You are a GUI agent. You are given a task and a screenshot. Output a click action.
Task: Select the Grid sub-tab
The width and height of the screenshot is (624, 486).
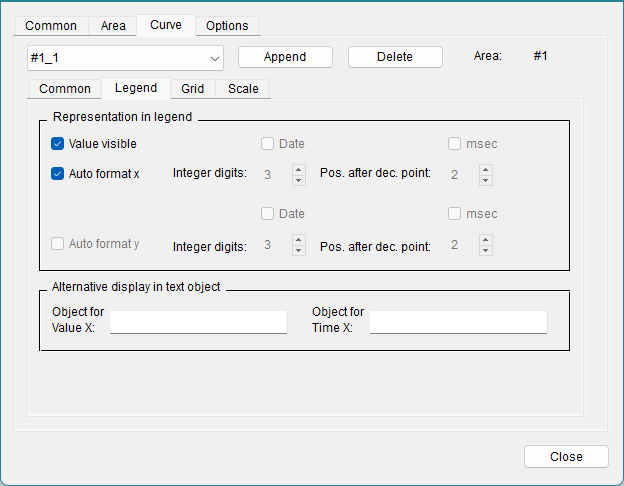pyautogui.click(x=193, y=89)
